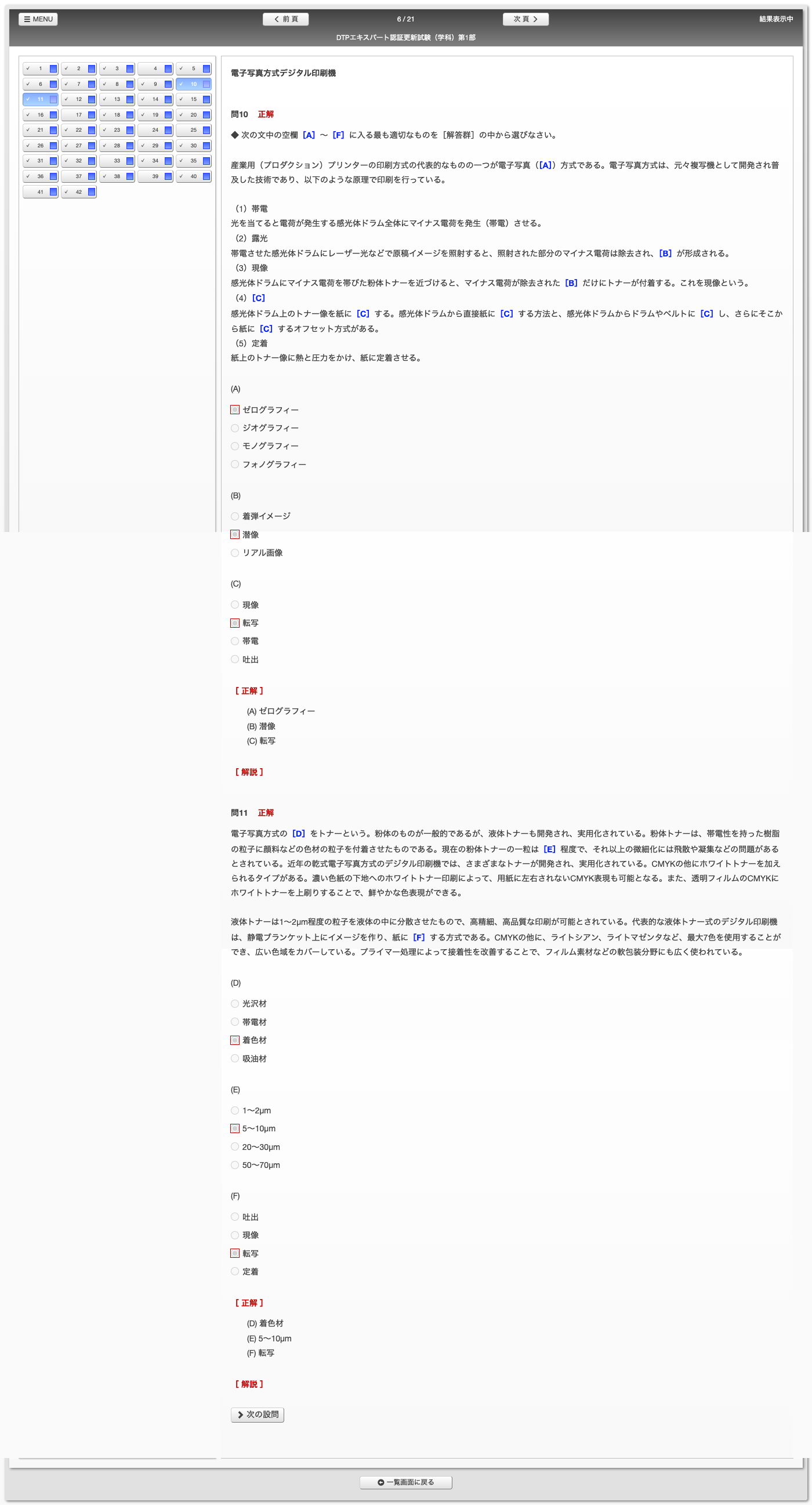Viewport: 812px width, 1505px height.
Task: Select the 着弾イメージ radio option
Action: coord(235,516)
